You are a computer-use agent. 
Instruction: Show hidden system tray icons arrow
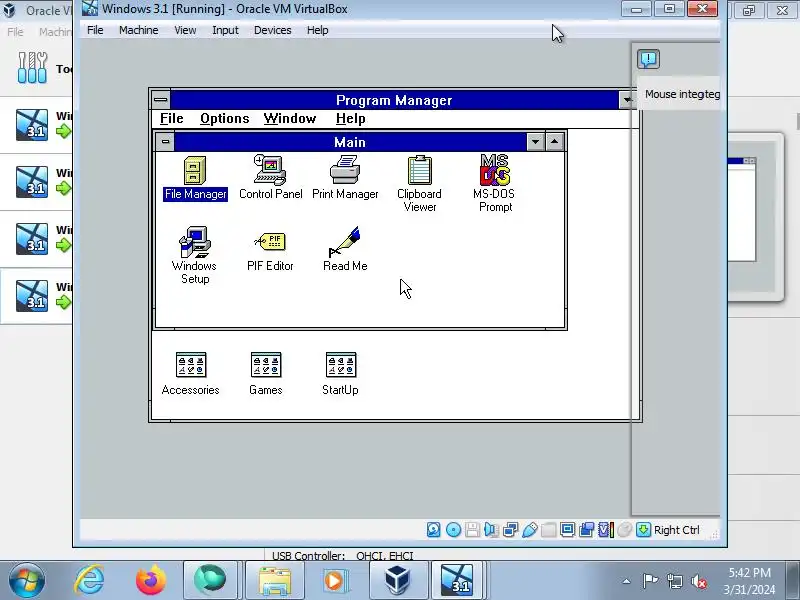point(627,581)
